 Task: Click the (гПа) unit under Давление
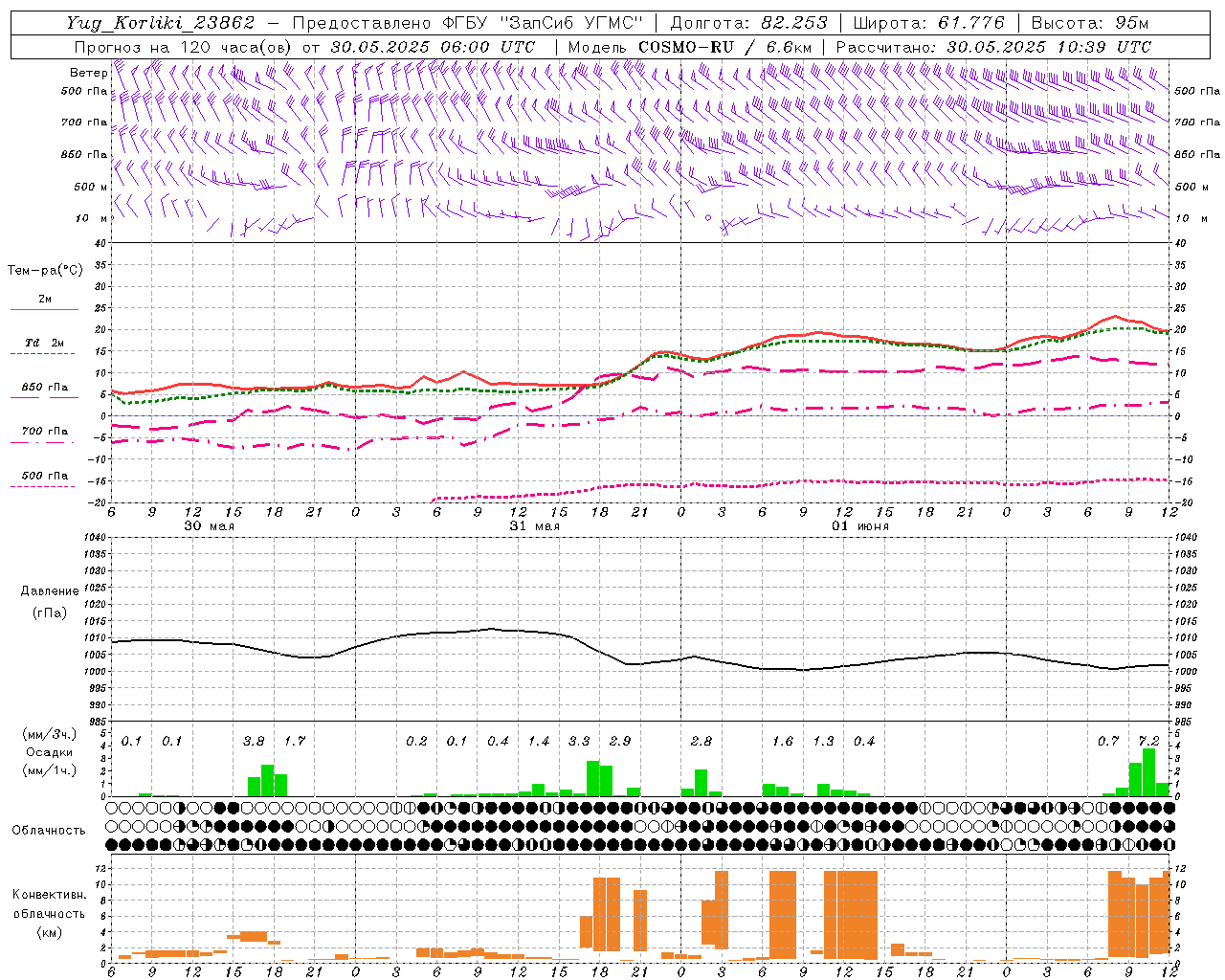click(x=50, y=613)
